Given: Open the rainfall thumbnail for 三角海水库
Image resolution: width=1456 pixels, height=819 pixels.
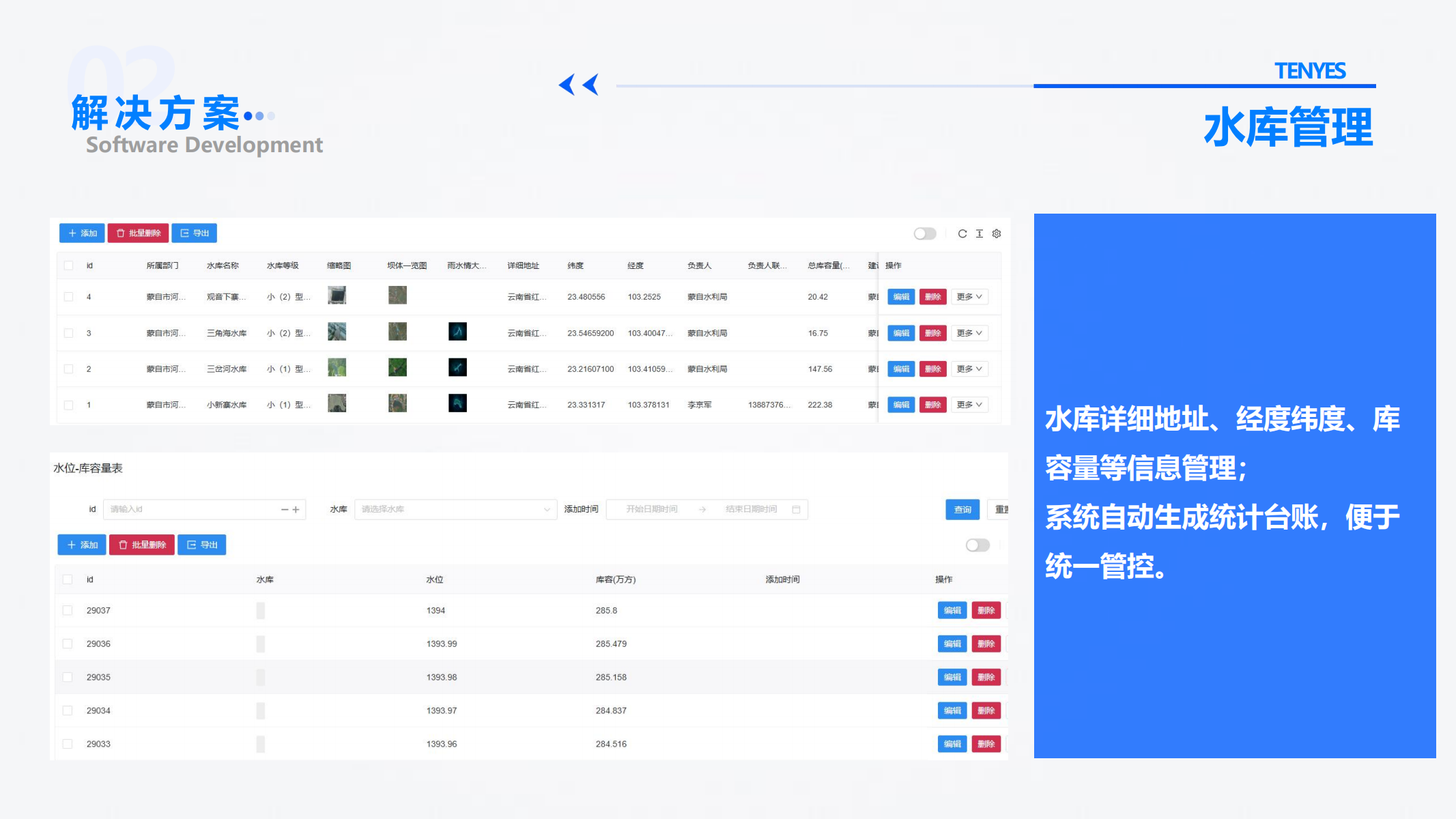Looking at the screenshot, I should 457,332.
